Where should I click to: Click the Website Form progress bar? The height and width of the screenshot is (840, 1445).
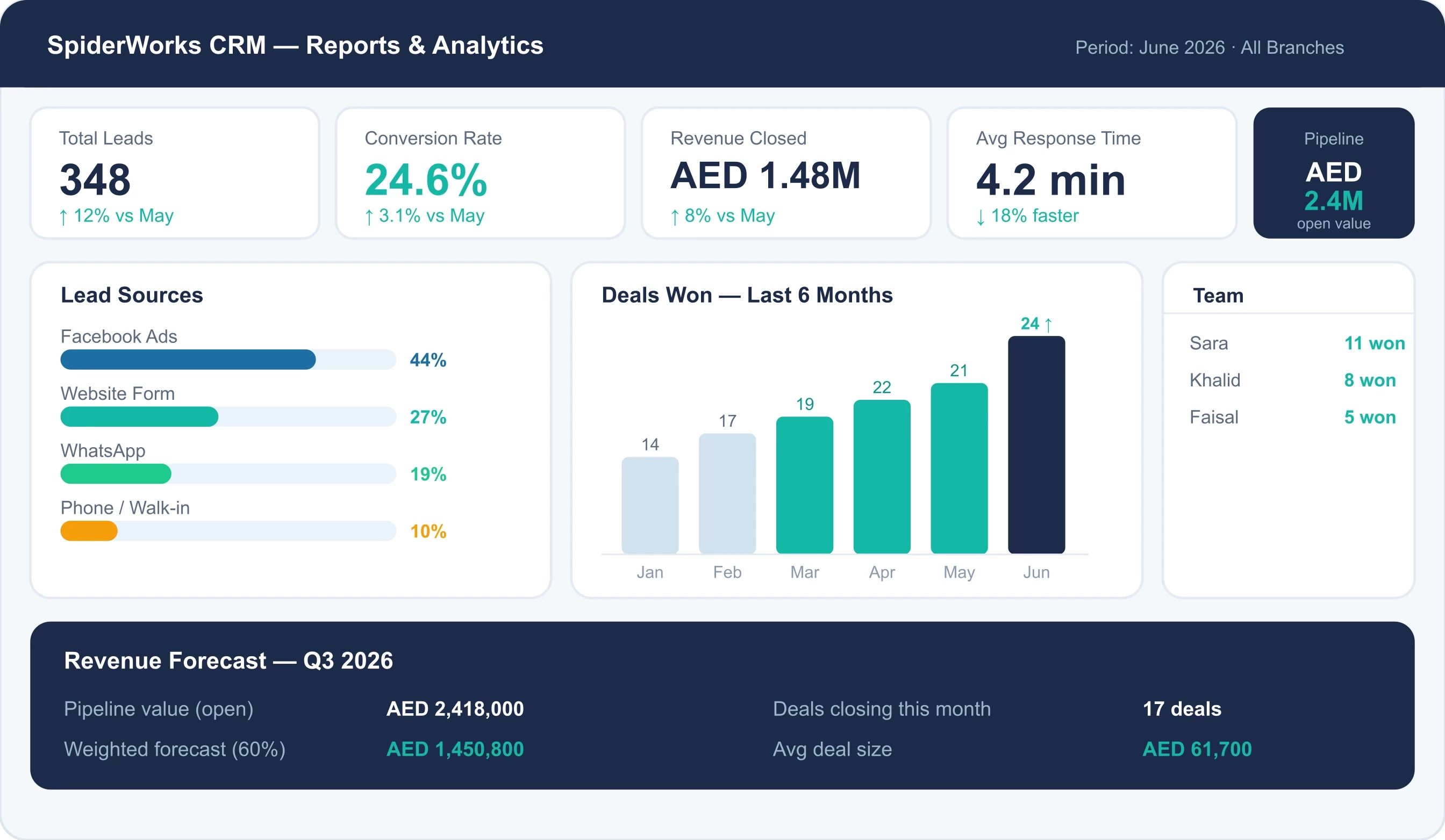(228, 417)
